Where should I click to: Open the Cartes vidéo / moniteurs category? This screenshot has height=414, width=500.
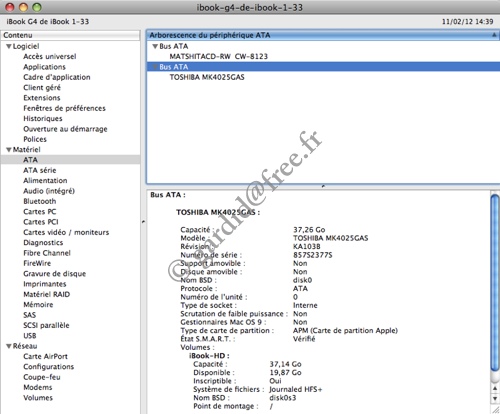[x=66, y=232]
